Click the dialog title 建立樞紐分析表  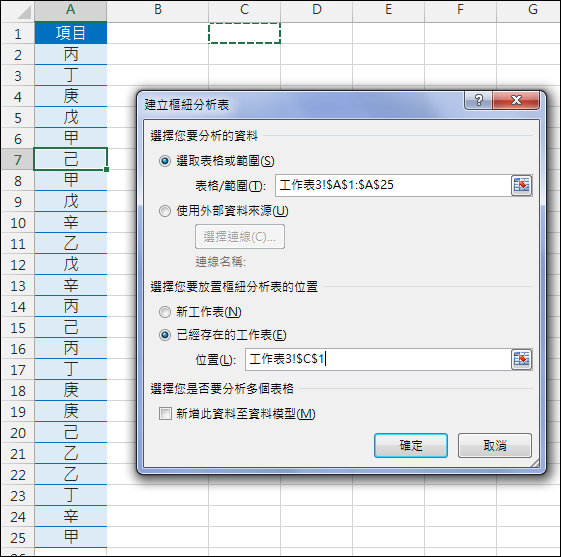pos(186,105)
